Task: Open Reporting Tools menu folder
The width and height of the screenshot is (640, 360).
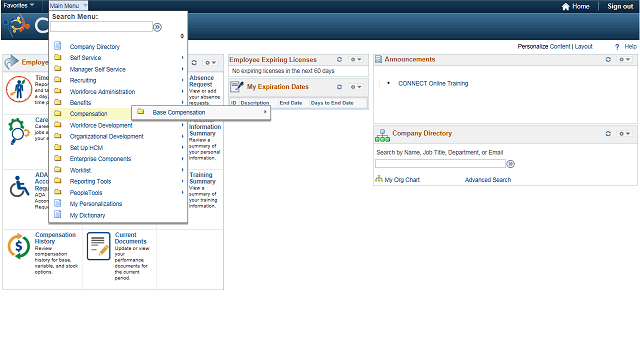Action: point(90,181)
